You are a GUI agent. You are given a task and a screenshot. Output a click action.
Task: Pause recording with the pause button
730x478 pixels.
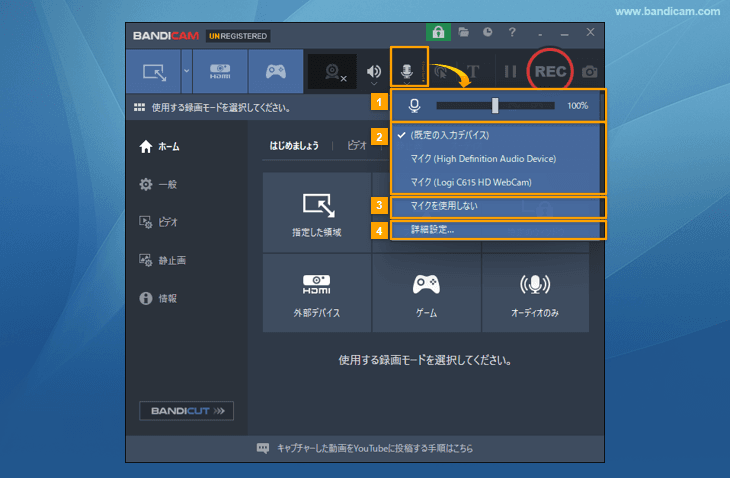(510, 72)
